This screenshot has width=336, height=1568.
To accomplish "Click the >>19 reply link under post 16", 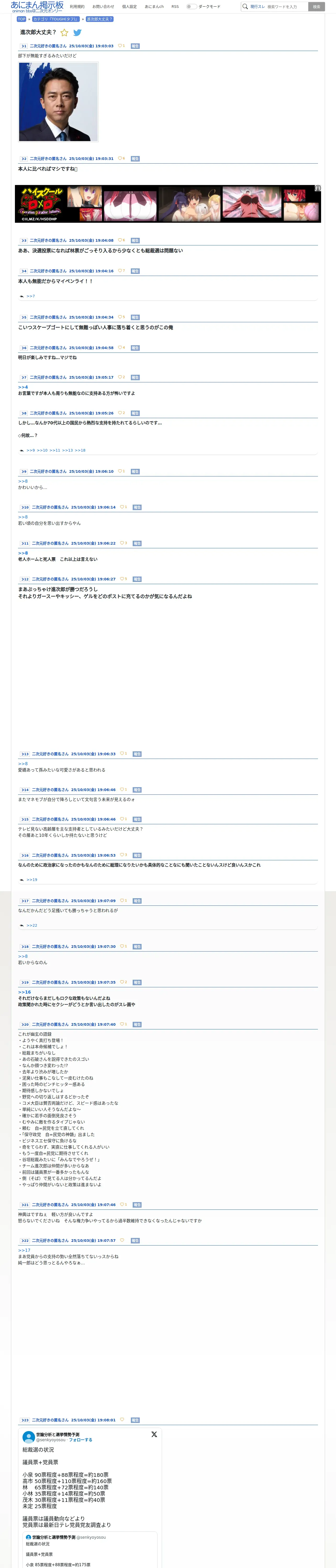I will pos(32,880).
